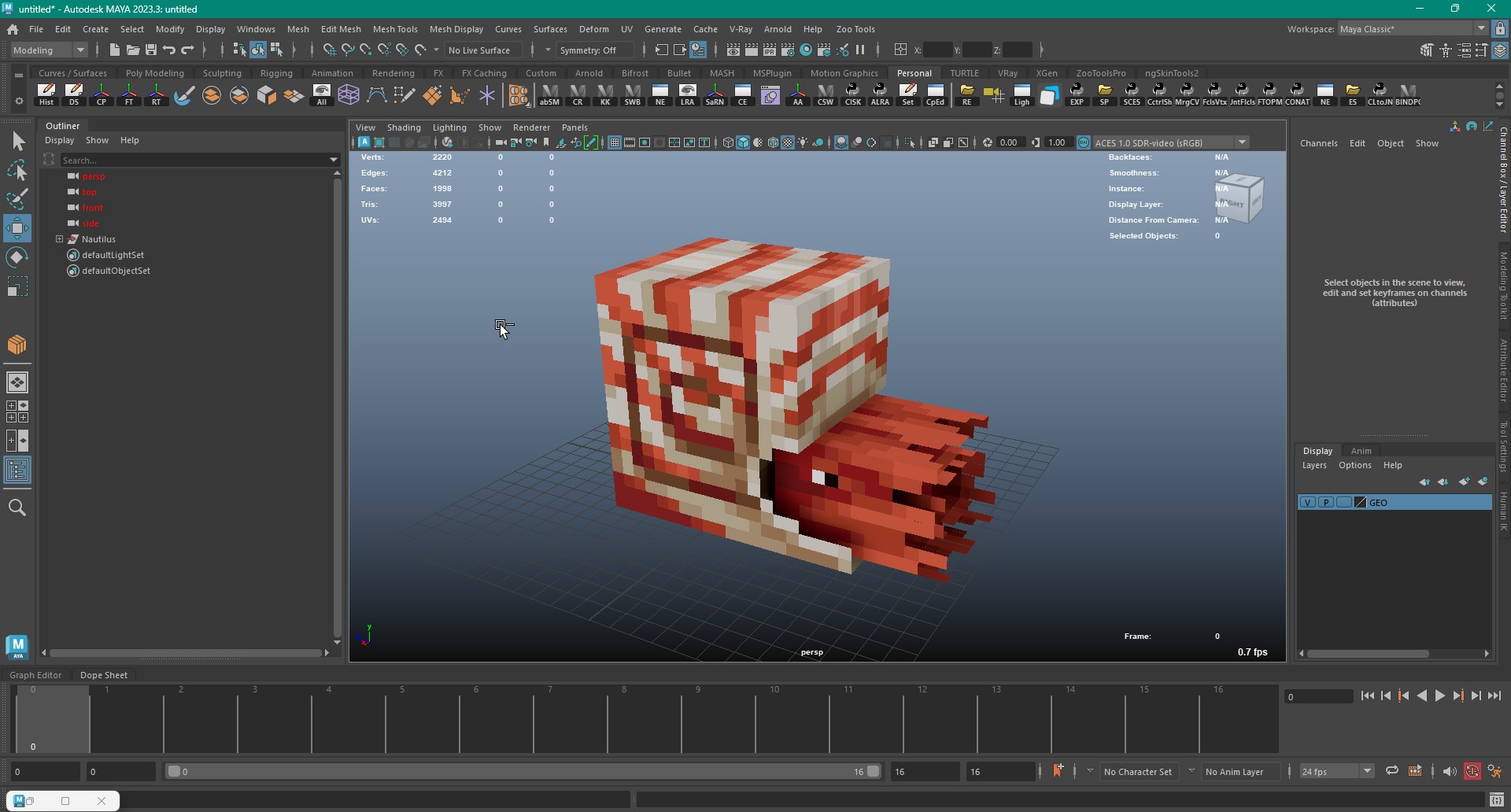Click the Undo arrow icon
1511x812 pixels.
[x=169, y=50]
